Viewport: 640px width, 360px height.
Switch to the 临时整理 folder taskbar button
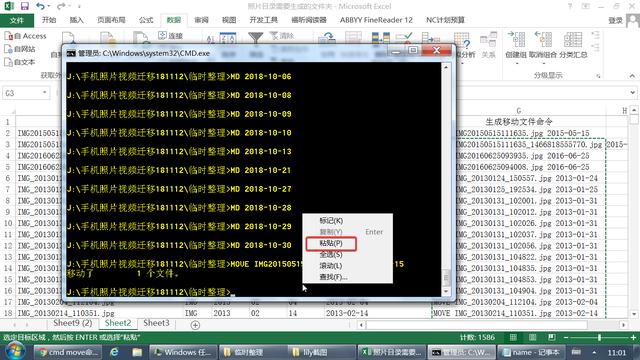pos(253,352)
